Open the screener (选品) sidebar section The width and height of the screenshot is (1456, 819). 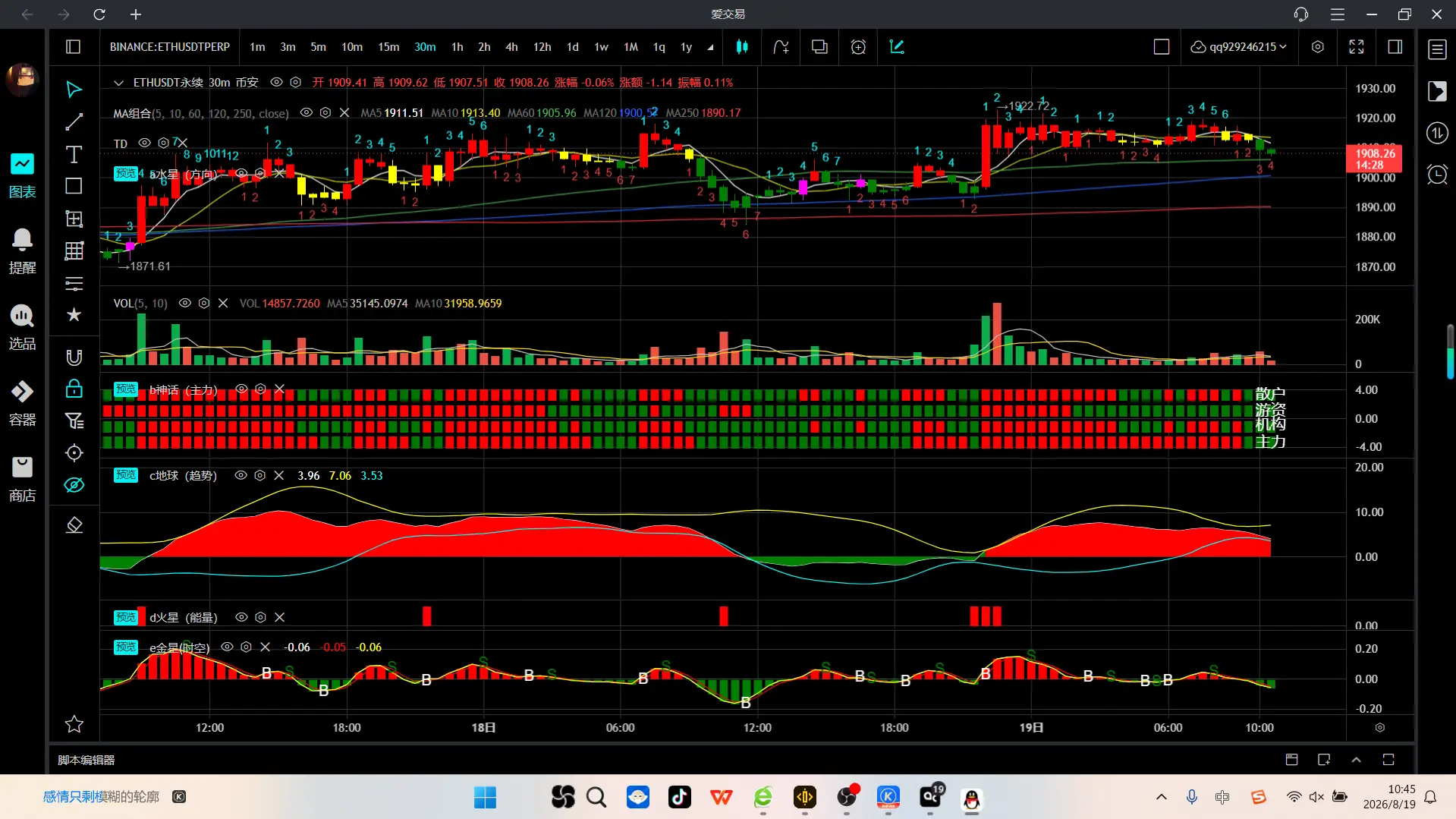pos(22,327)
